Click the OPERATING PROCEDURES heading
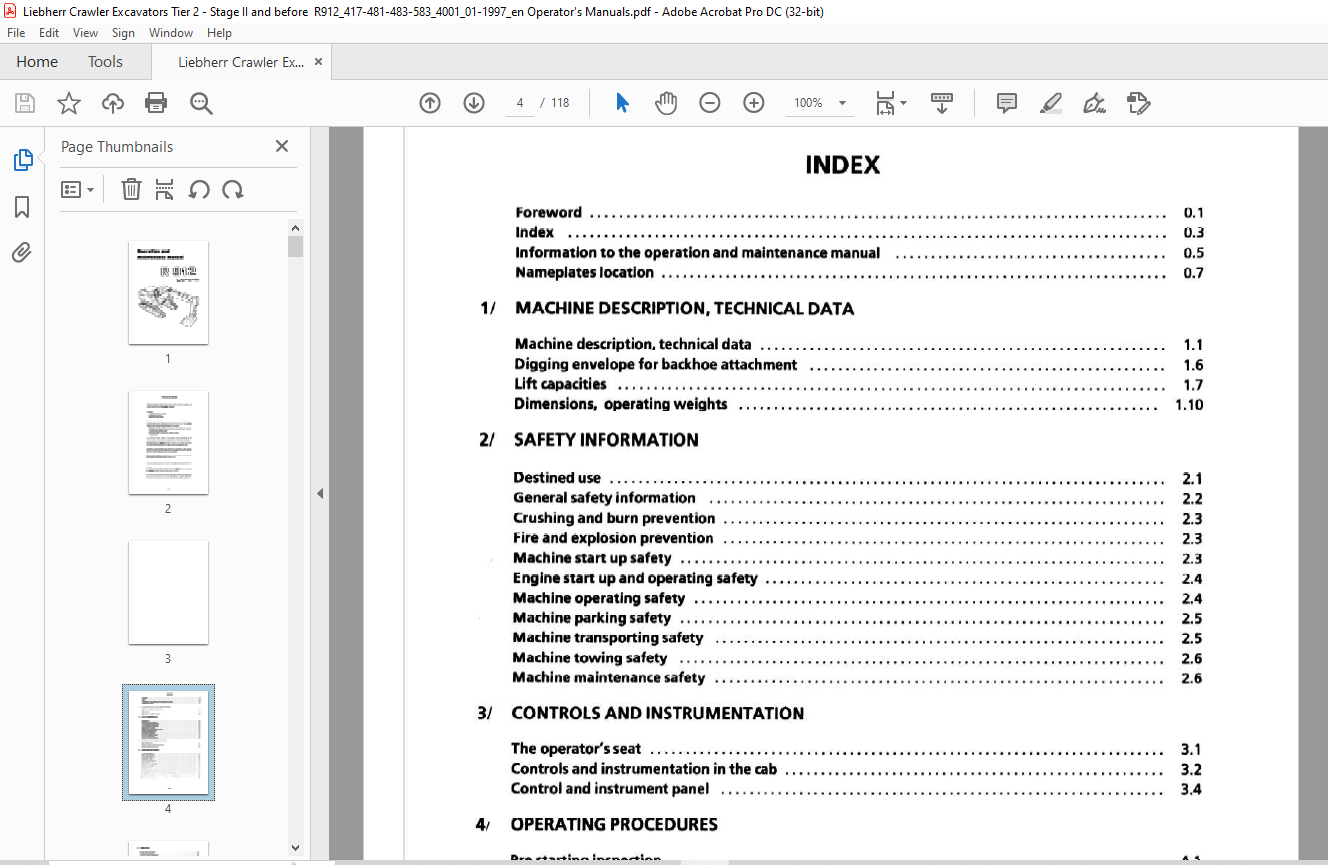Viewport: 1328px width, 865px height. [x=614, y=824]
